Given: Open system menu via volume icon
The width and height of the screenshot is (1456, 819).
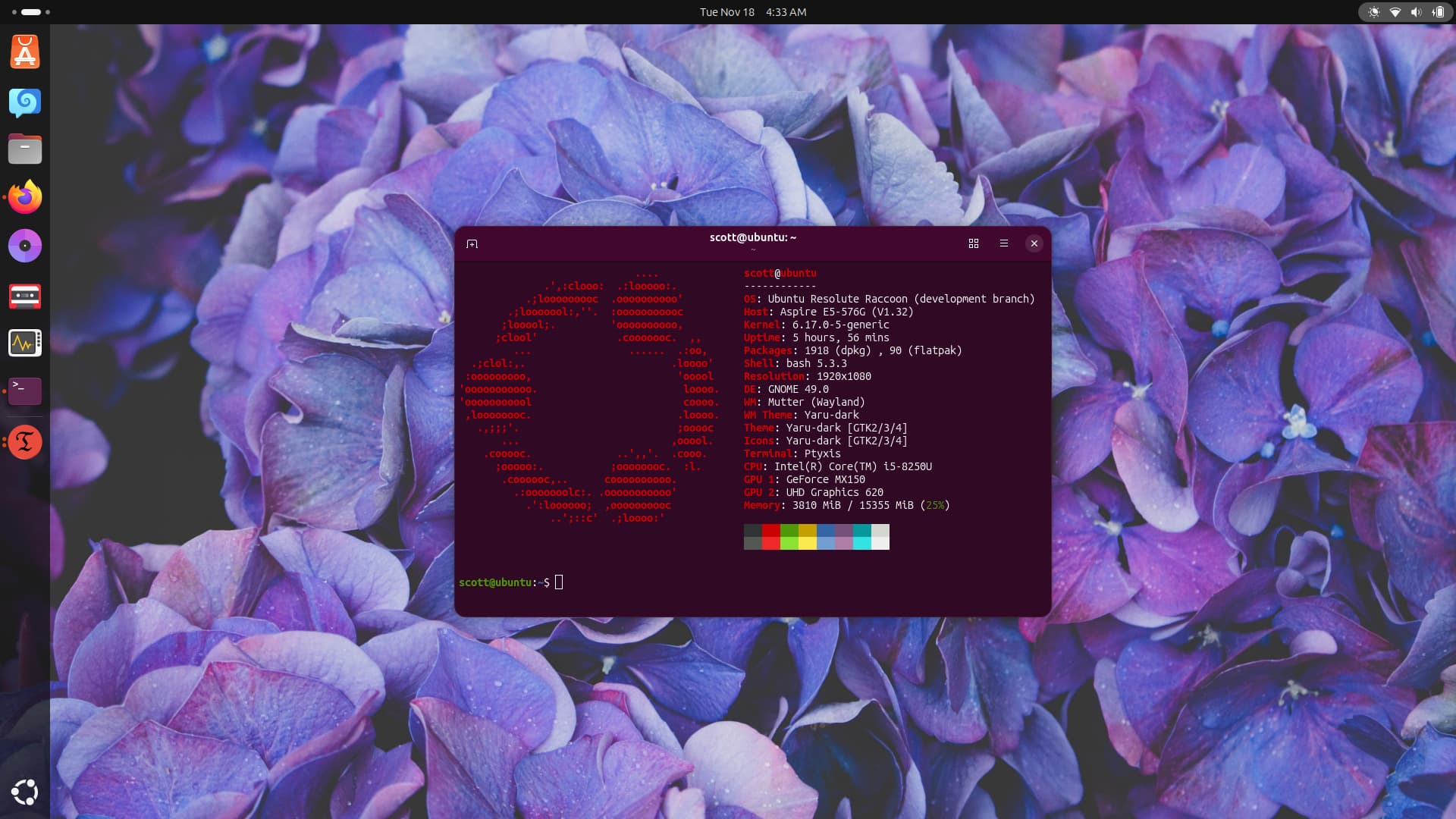Looking at the screenshot, I should 1416,12.
